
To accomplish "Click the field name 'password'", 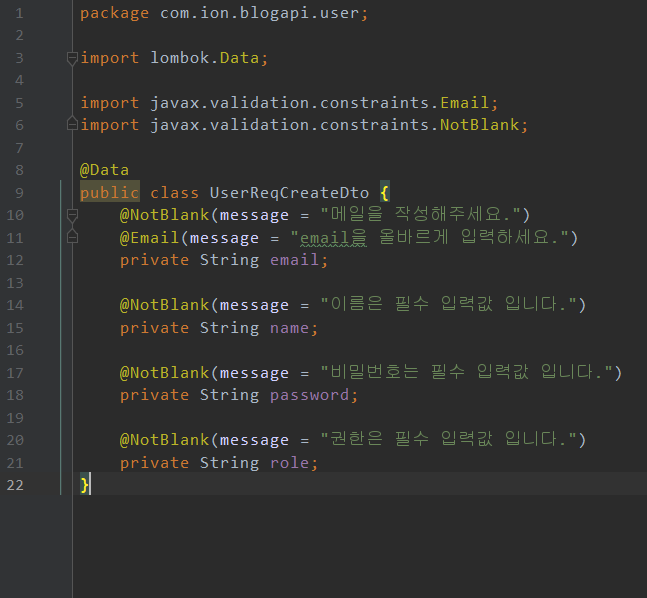I will (x=309, y=395).
